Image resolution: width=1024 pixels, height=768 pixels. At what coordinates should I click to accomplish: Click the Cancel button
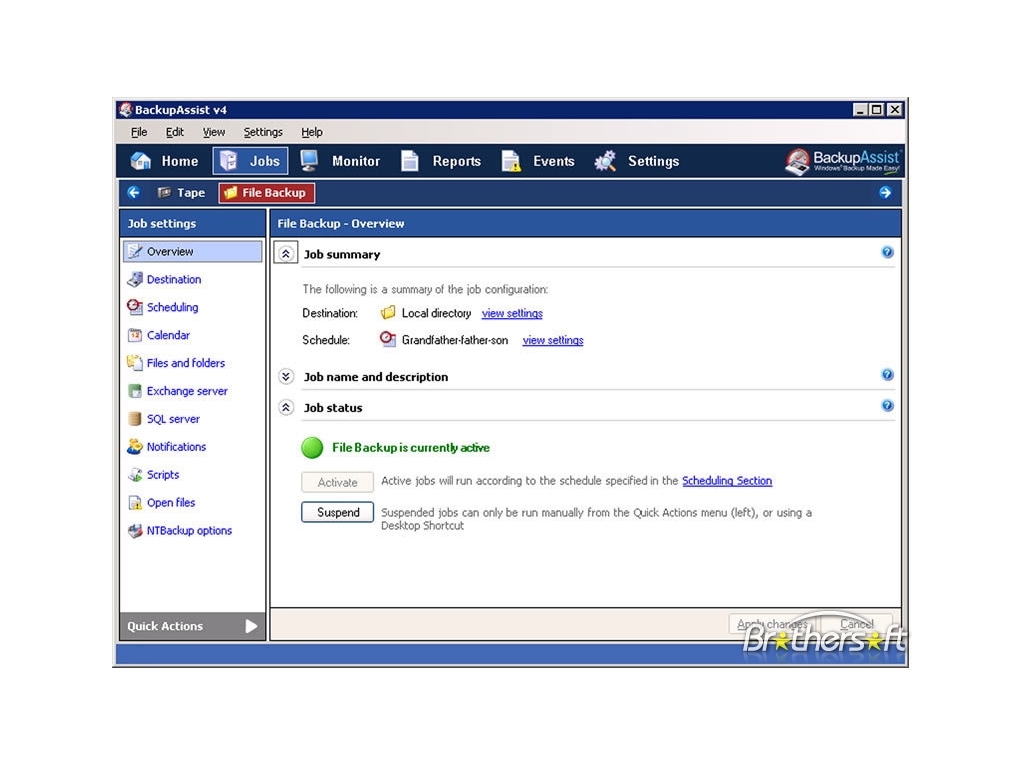pos(856,624)
